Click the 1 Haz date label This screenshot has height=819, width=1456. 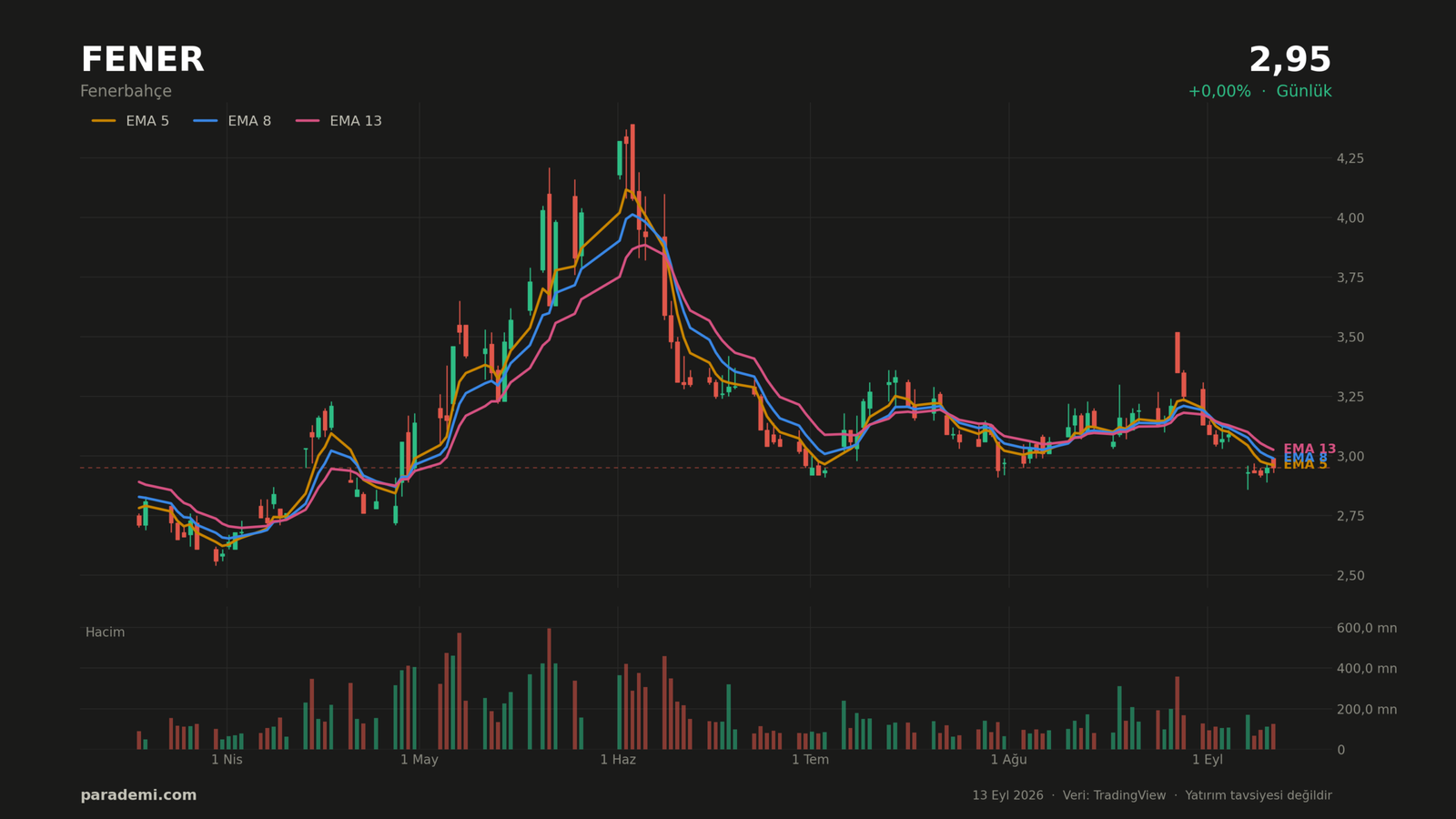pyautogui.click(x=618, y=760)
